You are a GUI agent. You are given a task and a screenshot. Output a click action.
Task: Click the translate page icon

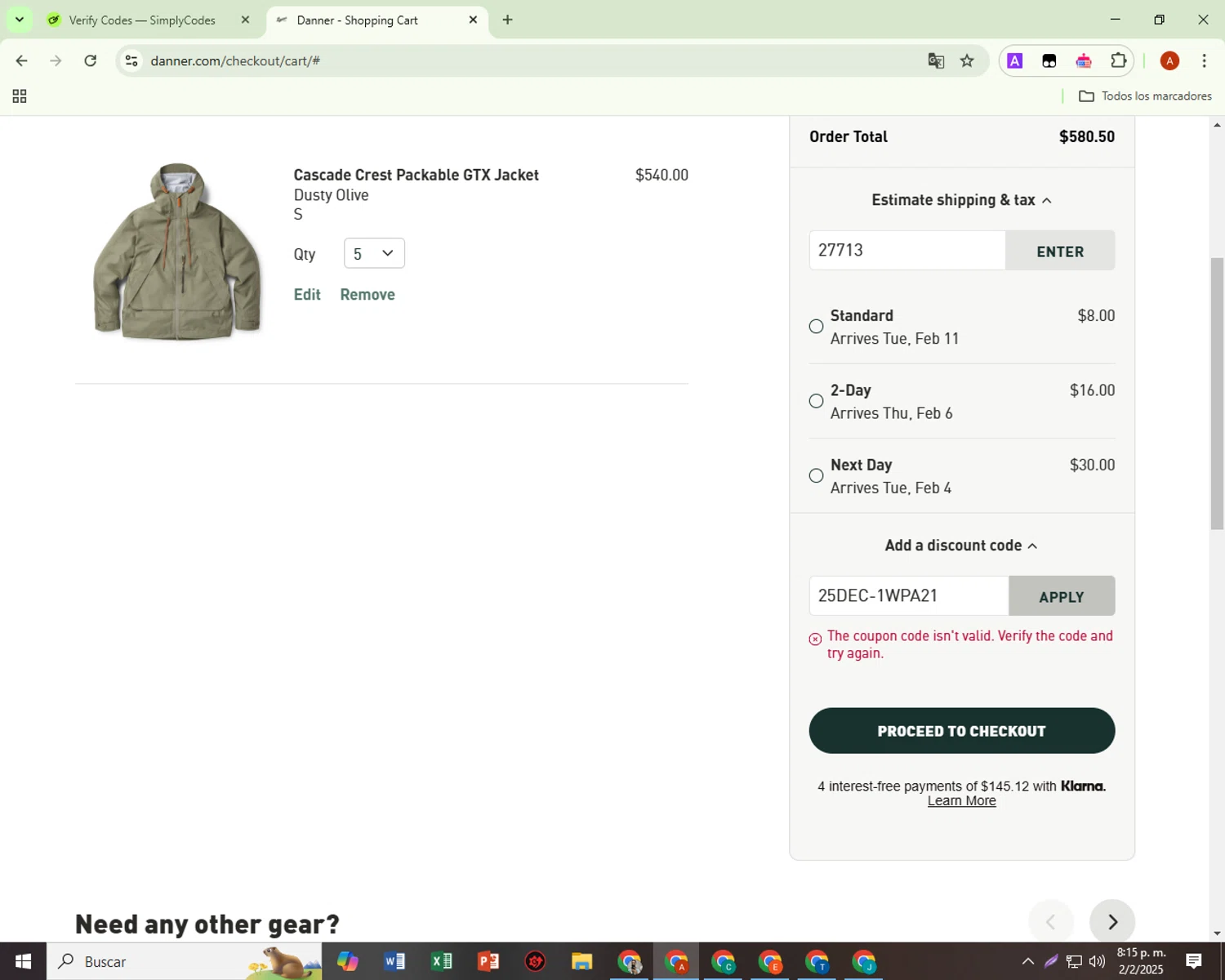tap(936, 60)
